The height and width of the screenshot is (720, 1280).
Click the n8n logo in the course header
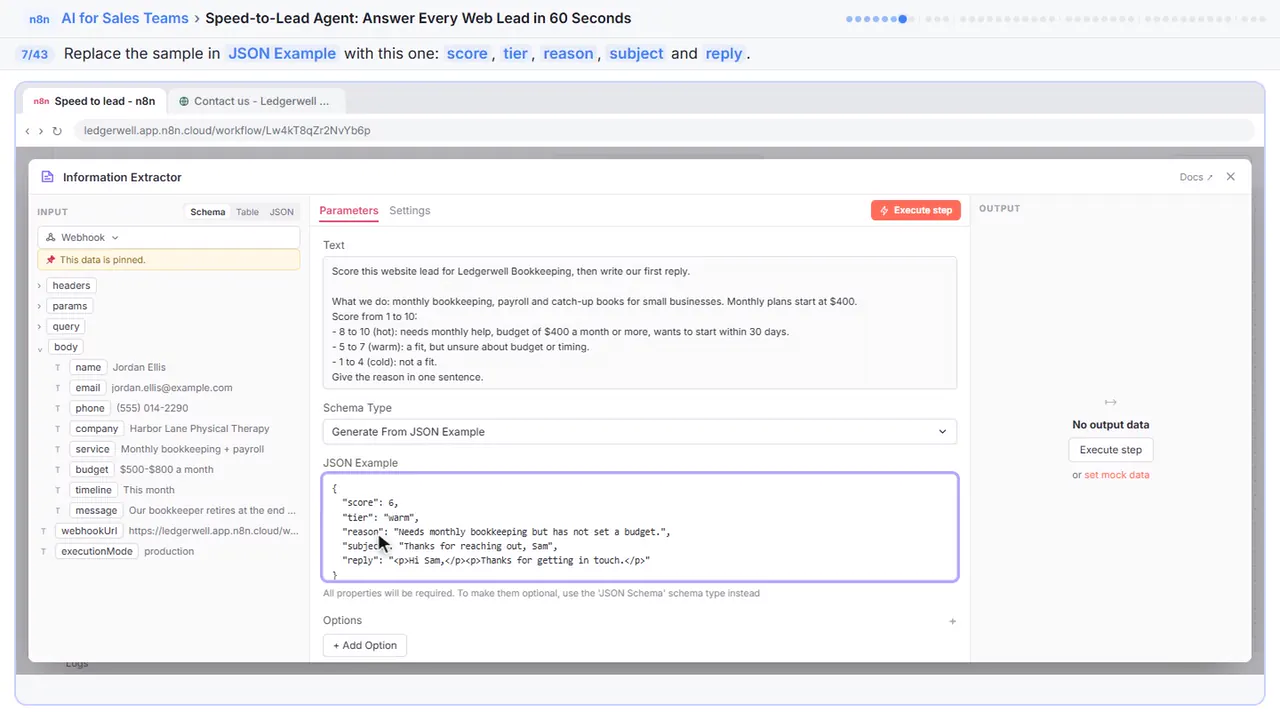39,18
